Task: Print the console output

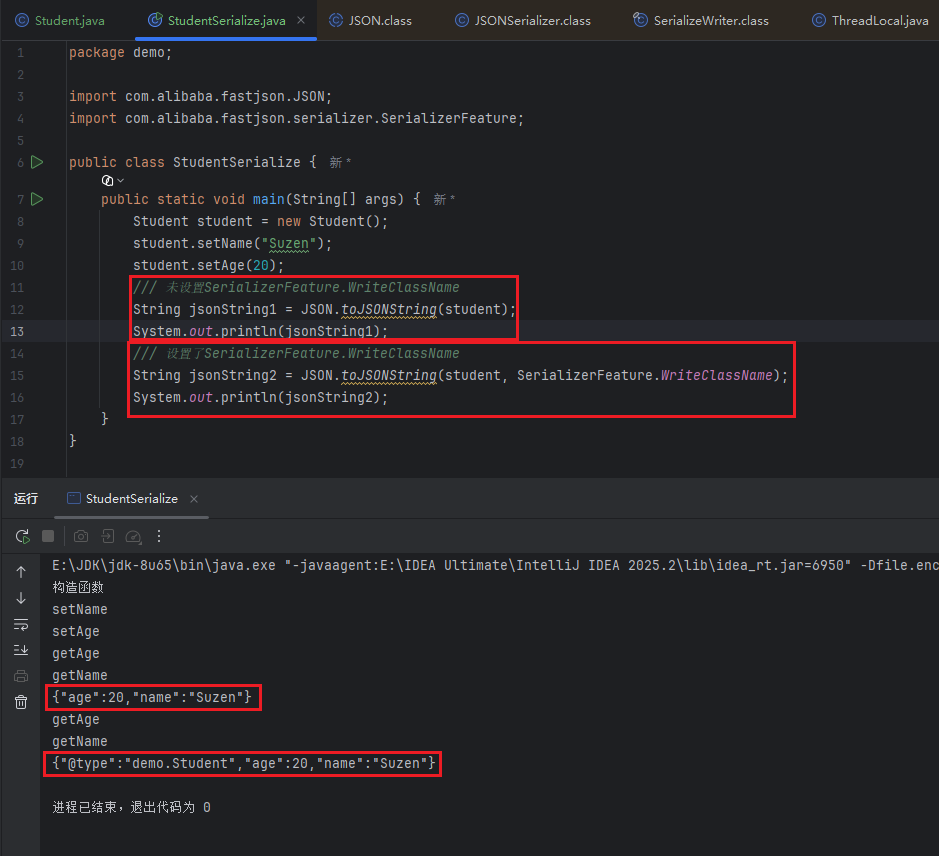Action: coord(21,676)
